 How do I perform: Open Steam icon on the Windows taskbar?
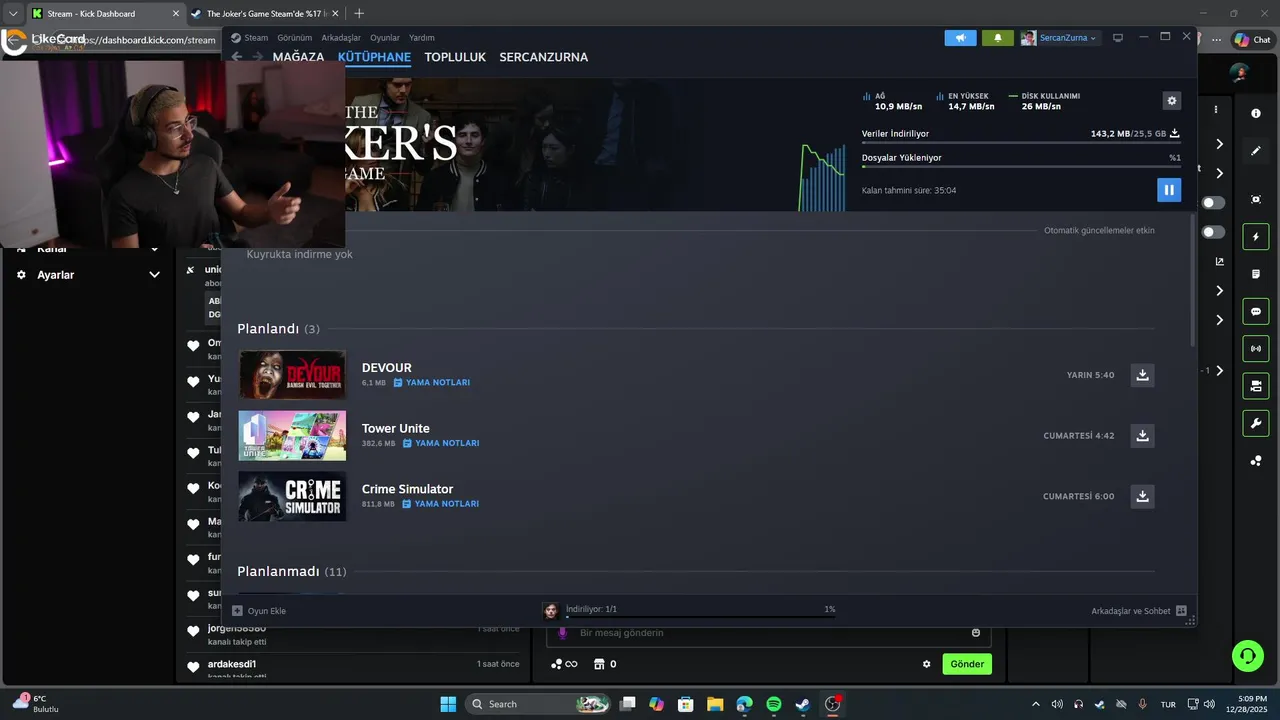point(802,704)
